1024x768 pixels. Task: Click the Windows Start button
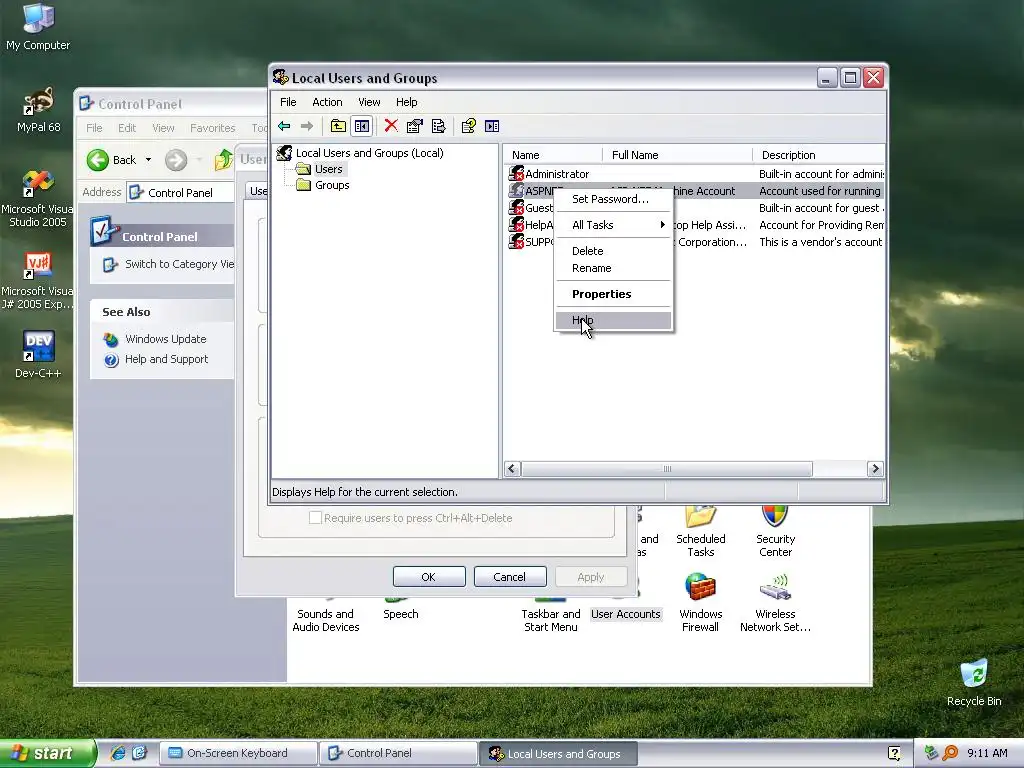point(48,753)
